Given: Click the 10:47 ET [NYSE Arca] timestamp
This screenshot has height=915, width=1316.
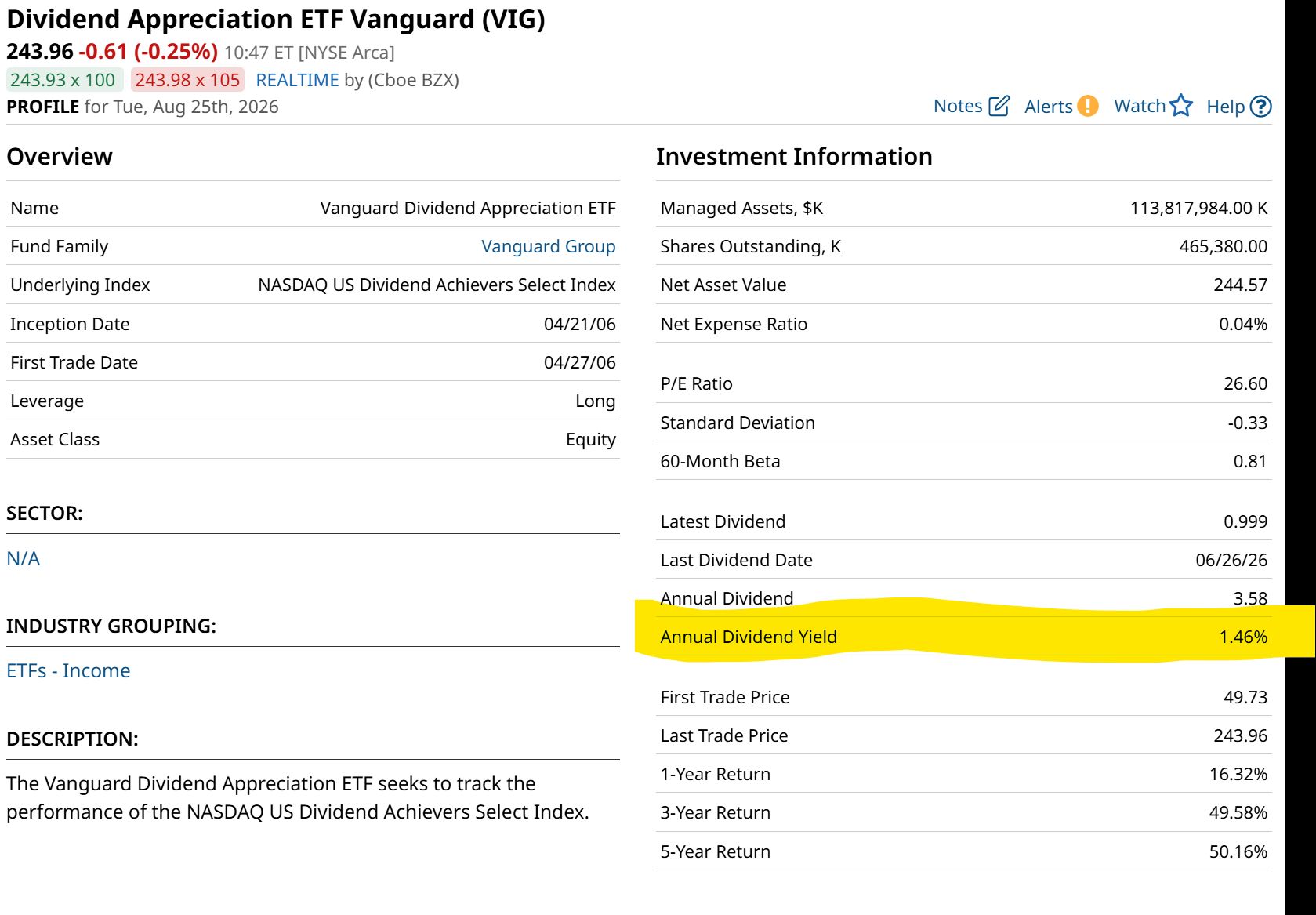Looking at the screenshot, I should [x=310, y=53].
